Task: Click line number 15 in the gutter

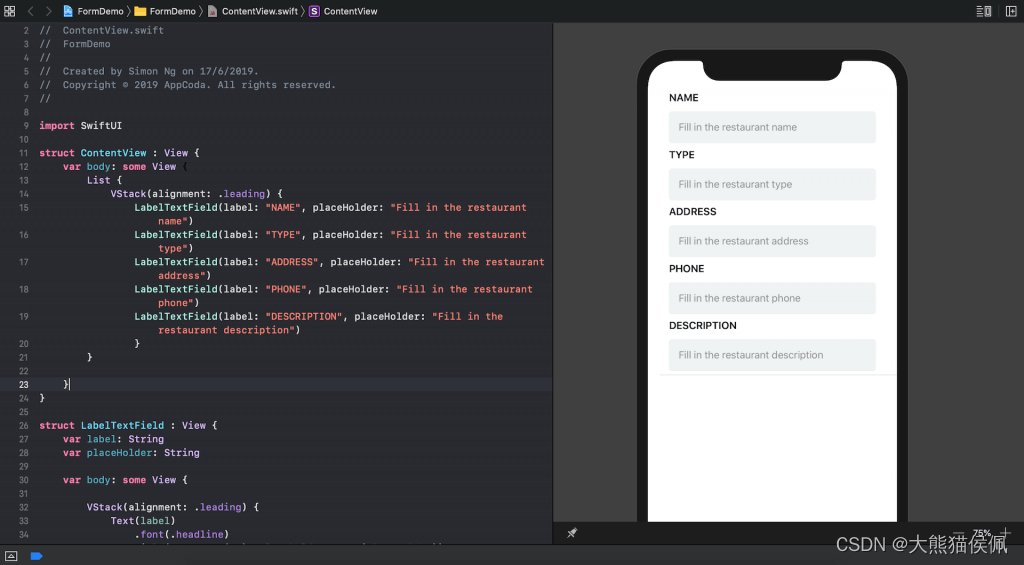Action: [24, 208]
